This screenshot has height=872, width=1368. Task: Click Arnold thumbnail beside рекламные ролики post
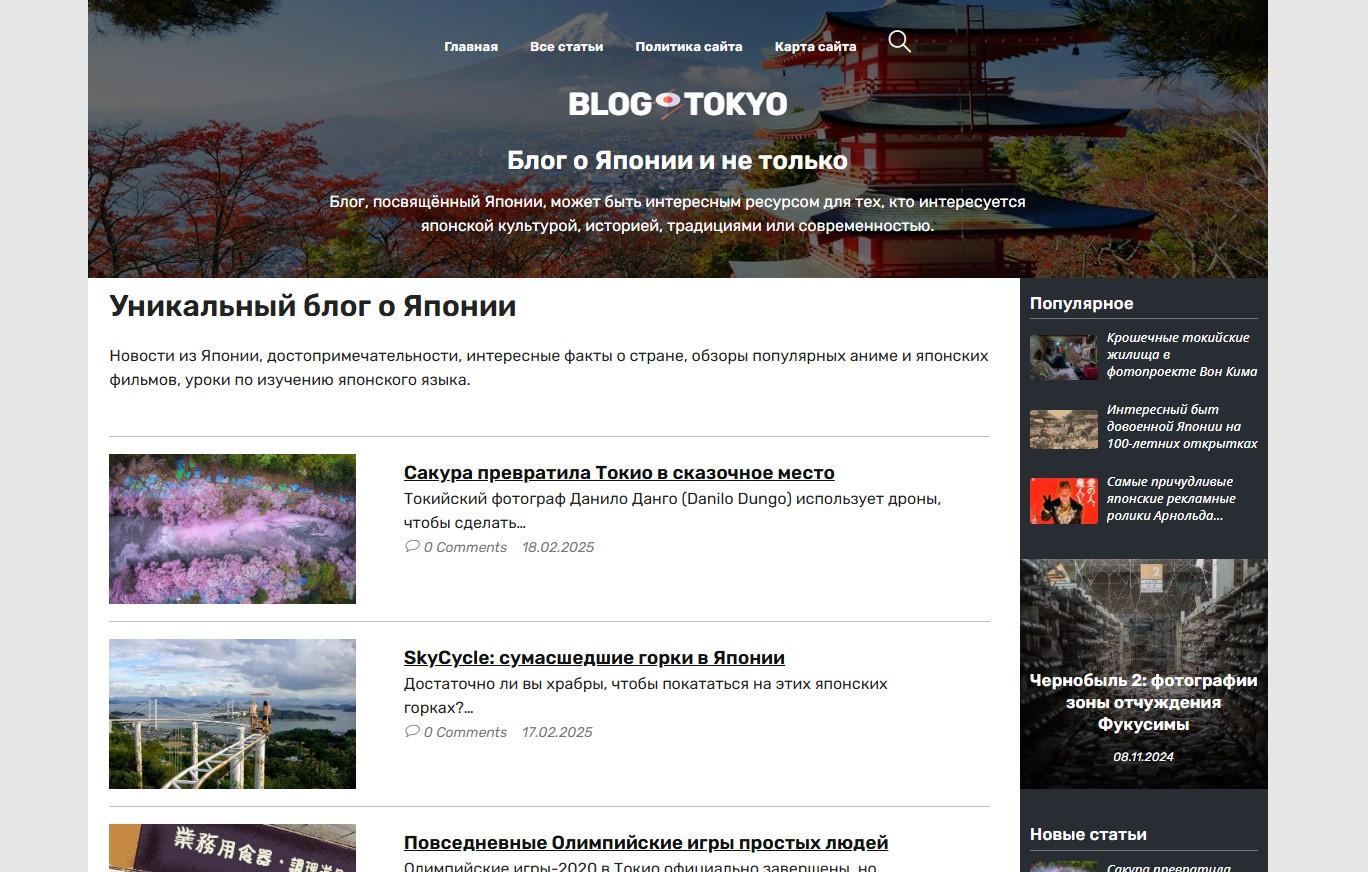(x=1064, y=501)
